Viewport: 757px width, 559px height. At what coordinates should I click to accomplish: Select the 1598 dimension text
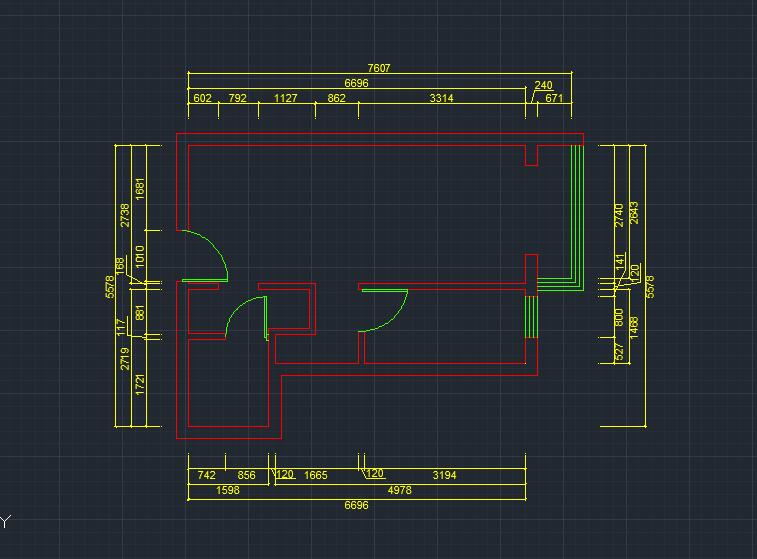tap(227, 490)
